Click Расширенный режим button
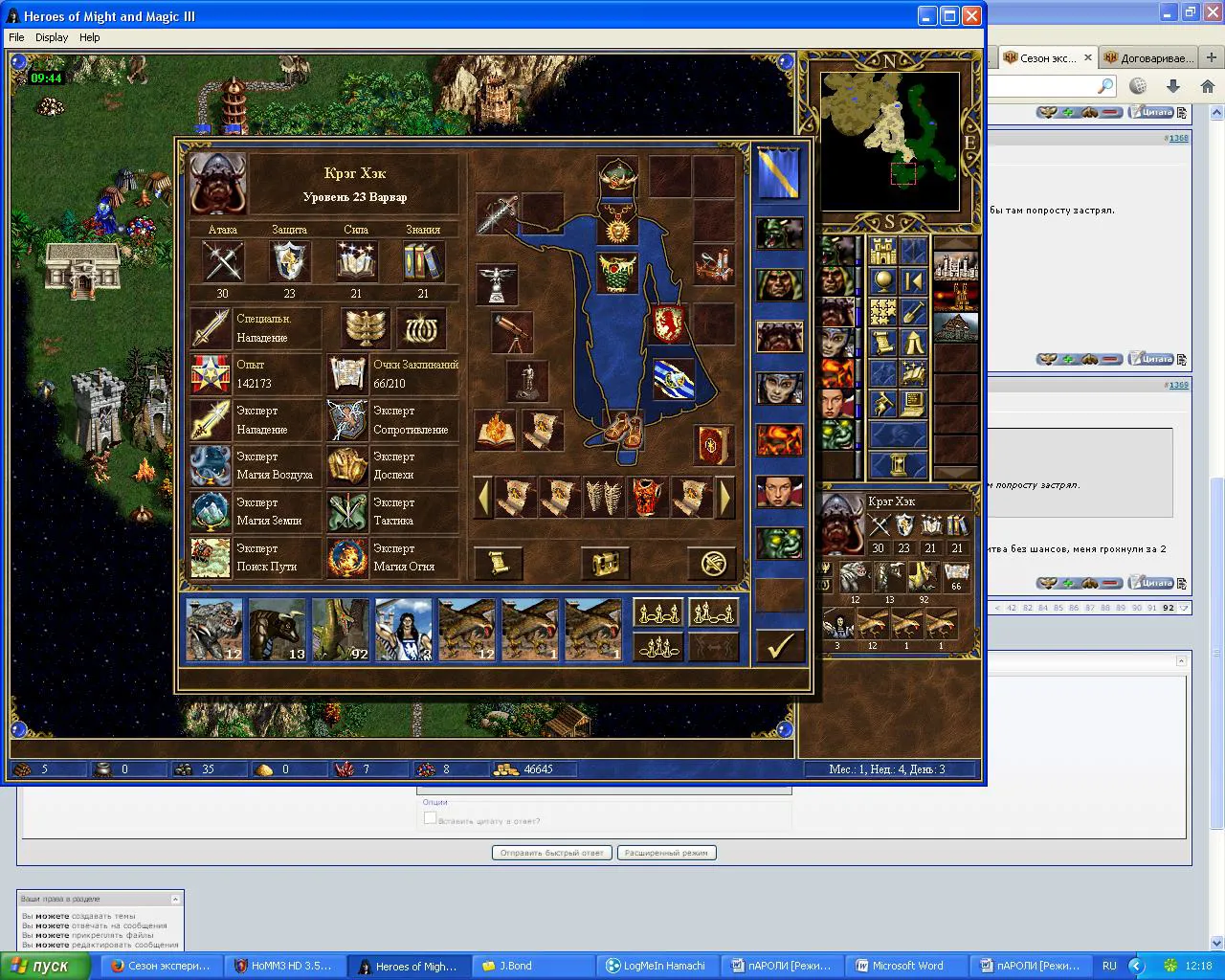Screen dimensions: 1225x980 coord(666,853)
